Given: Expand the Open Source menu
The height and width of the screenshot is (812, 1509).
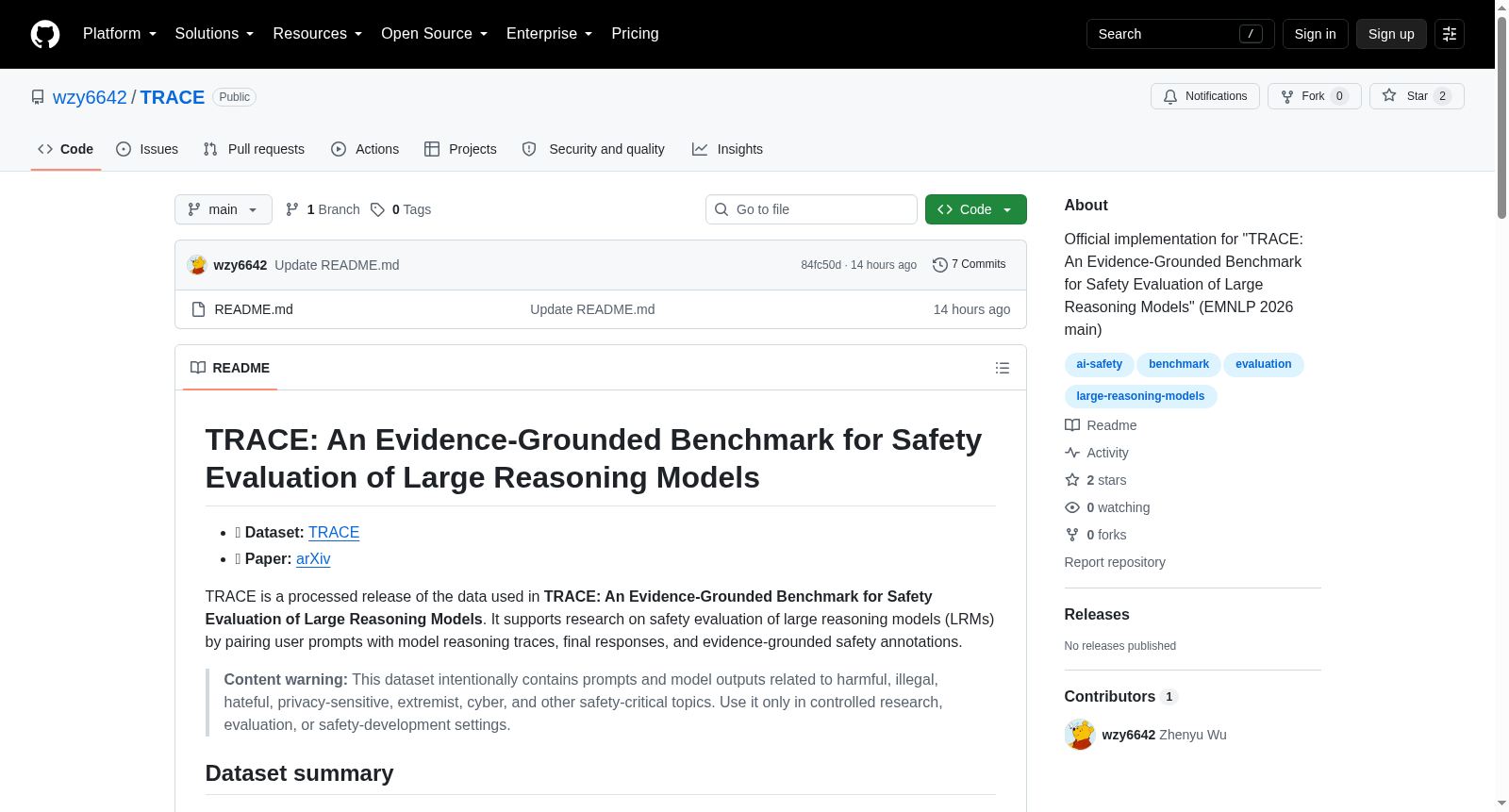Looking at the screenshot, I should (435, 34).
